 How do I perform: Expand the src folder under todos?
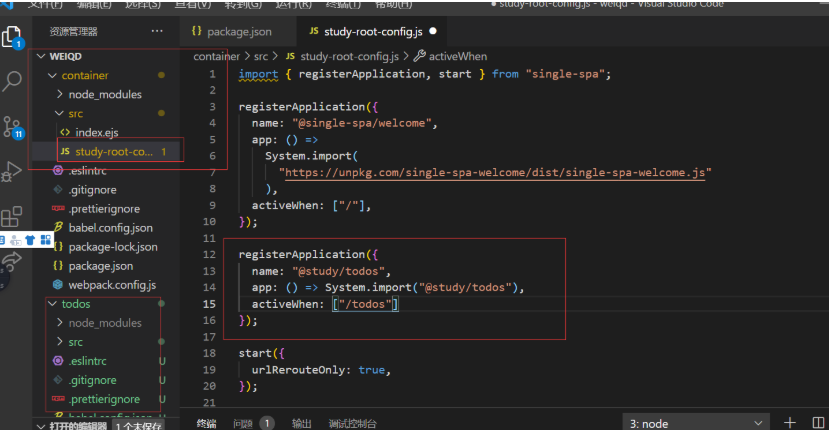pyautogui.click(x=60, y=342)
